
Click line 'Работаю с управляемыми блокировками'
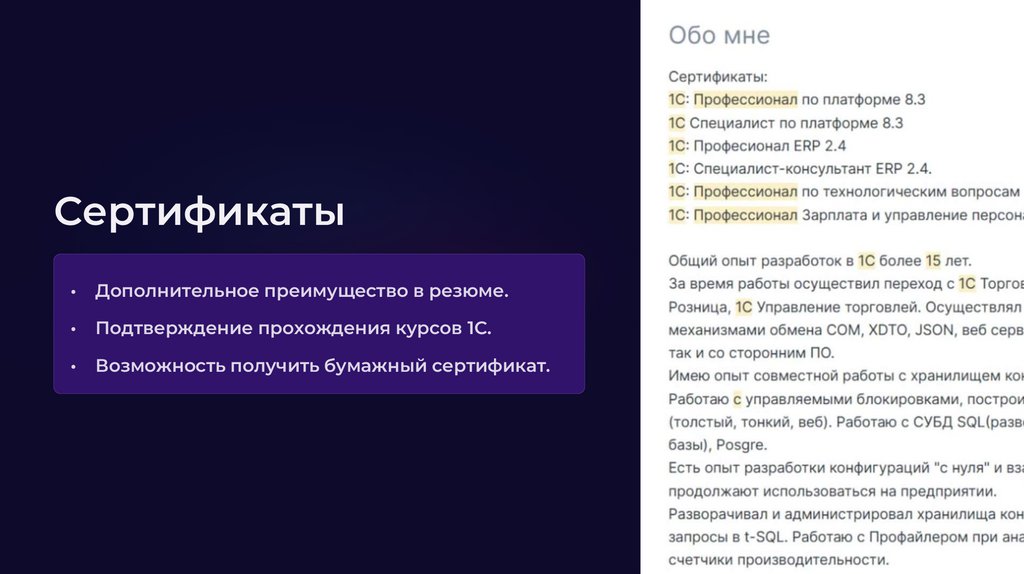pos(846,399)
